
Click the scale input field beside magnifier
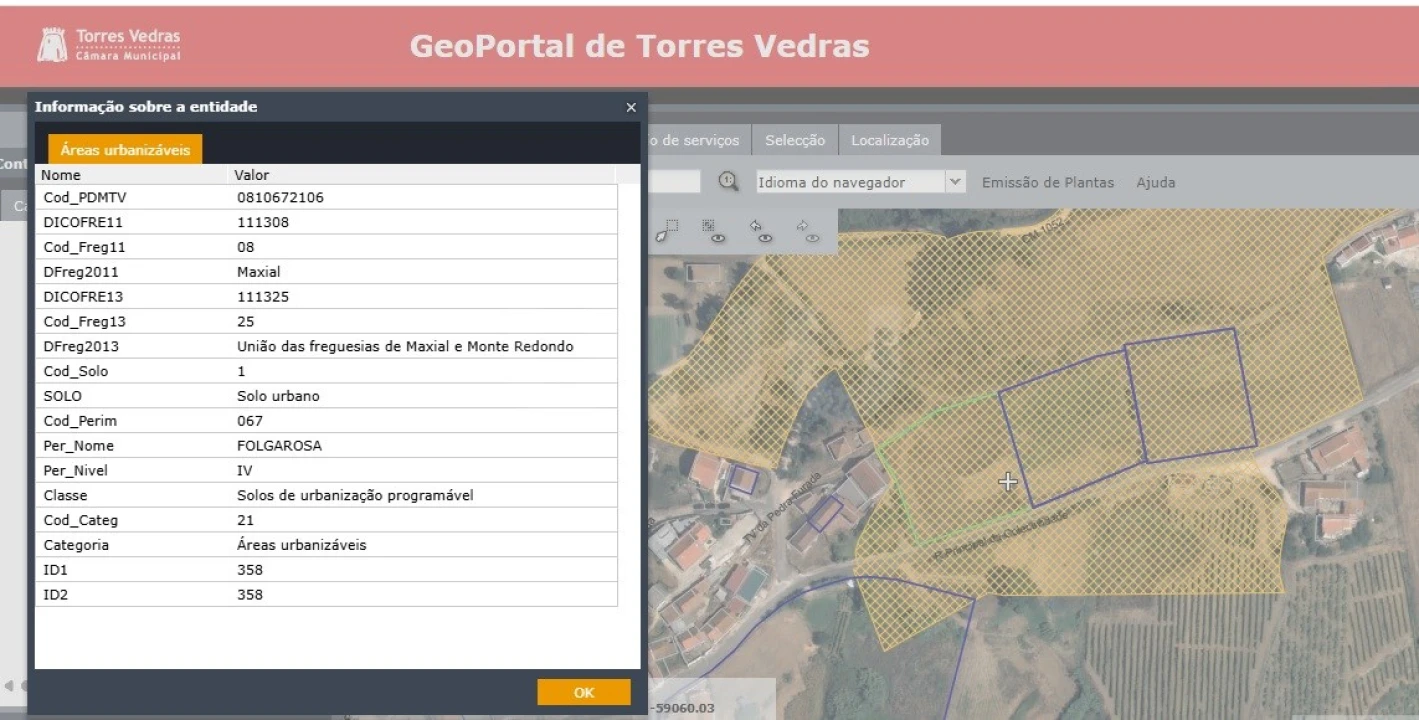click(674, 181)
